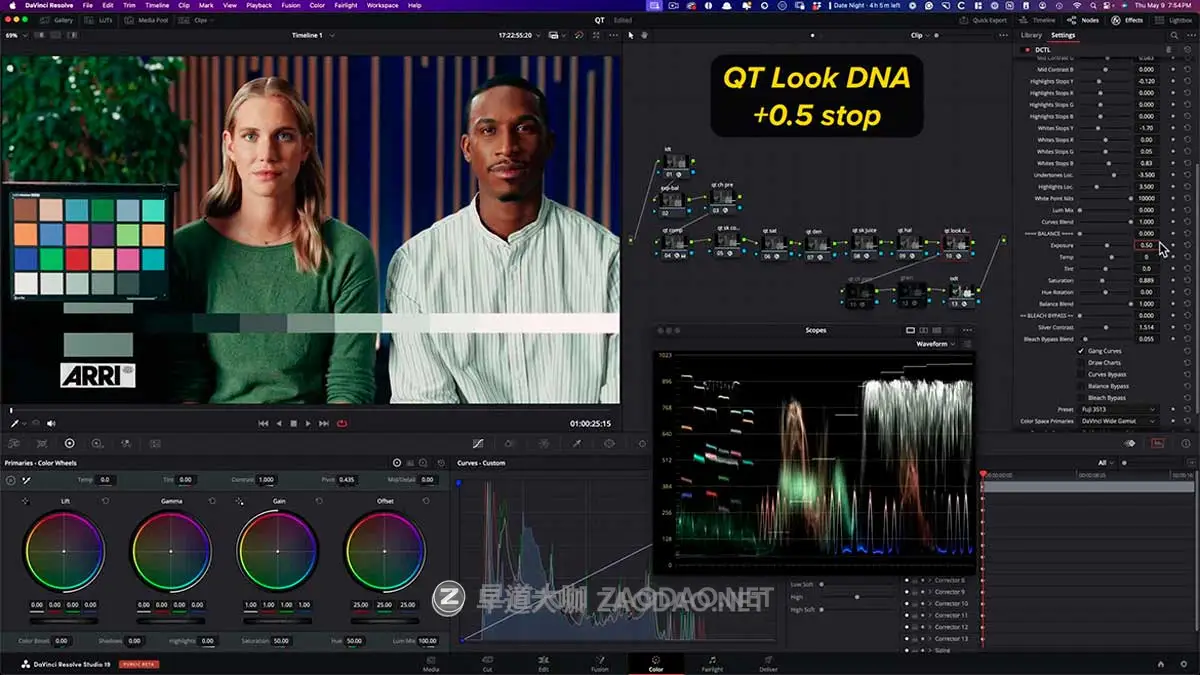Image resolution: width=1200 pixels, height=675 pixels.
Task: Open the Color Space Primaries dropdown
Action: click(1118, 421)
